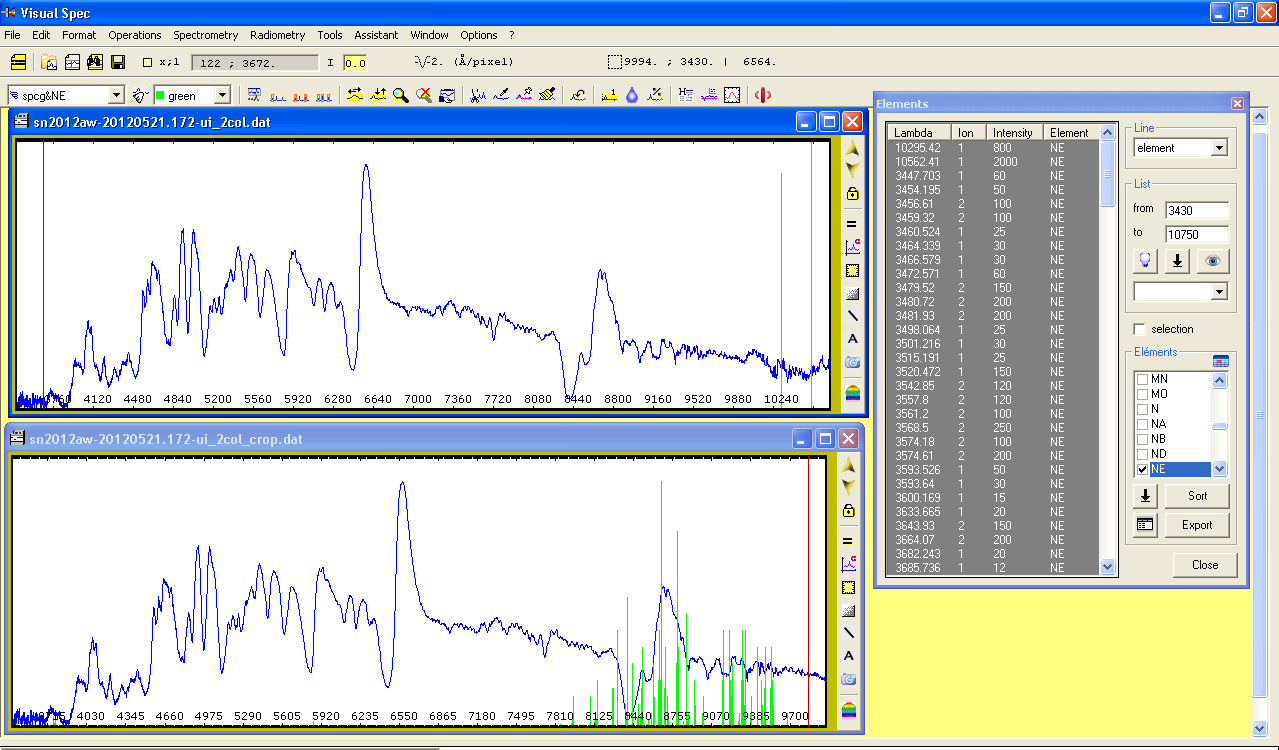Click the Sort button
Image resolution: width=1279 pixels, height=750 pixels.
[x=1196, y=496]
